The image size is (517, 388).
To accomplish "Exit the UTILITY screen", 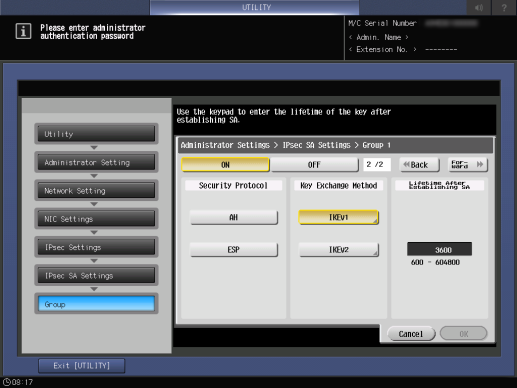I will pyautogui.click(x=82, y=366).
